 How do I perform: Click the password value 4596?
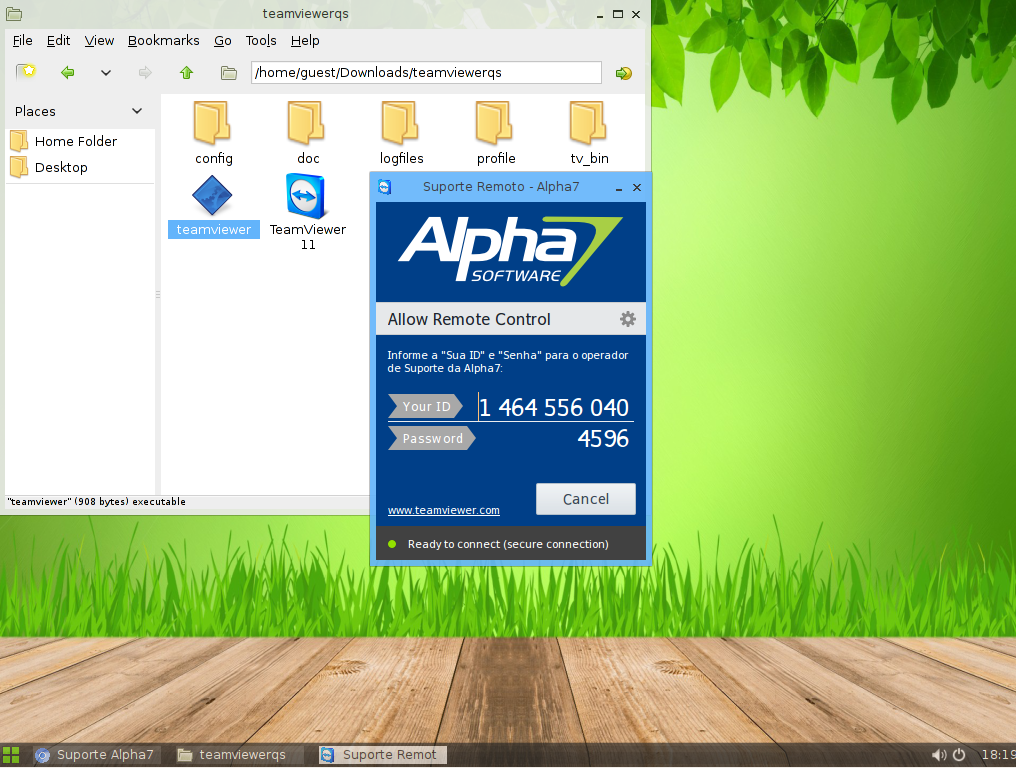[x=603, y=439]
